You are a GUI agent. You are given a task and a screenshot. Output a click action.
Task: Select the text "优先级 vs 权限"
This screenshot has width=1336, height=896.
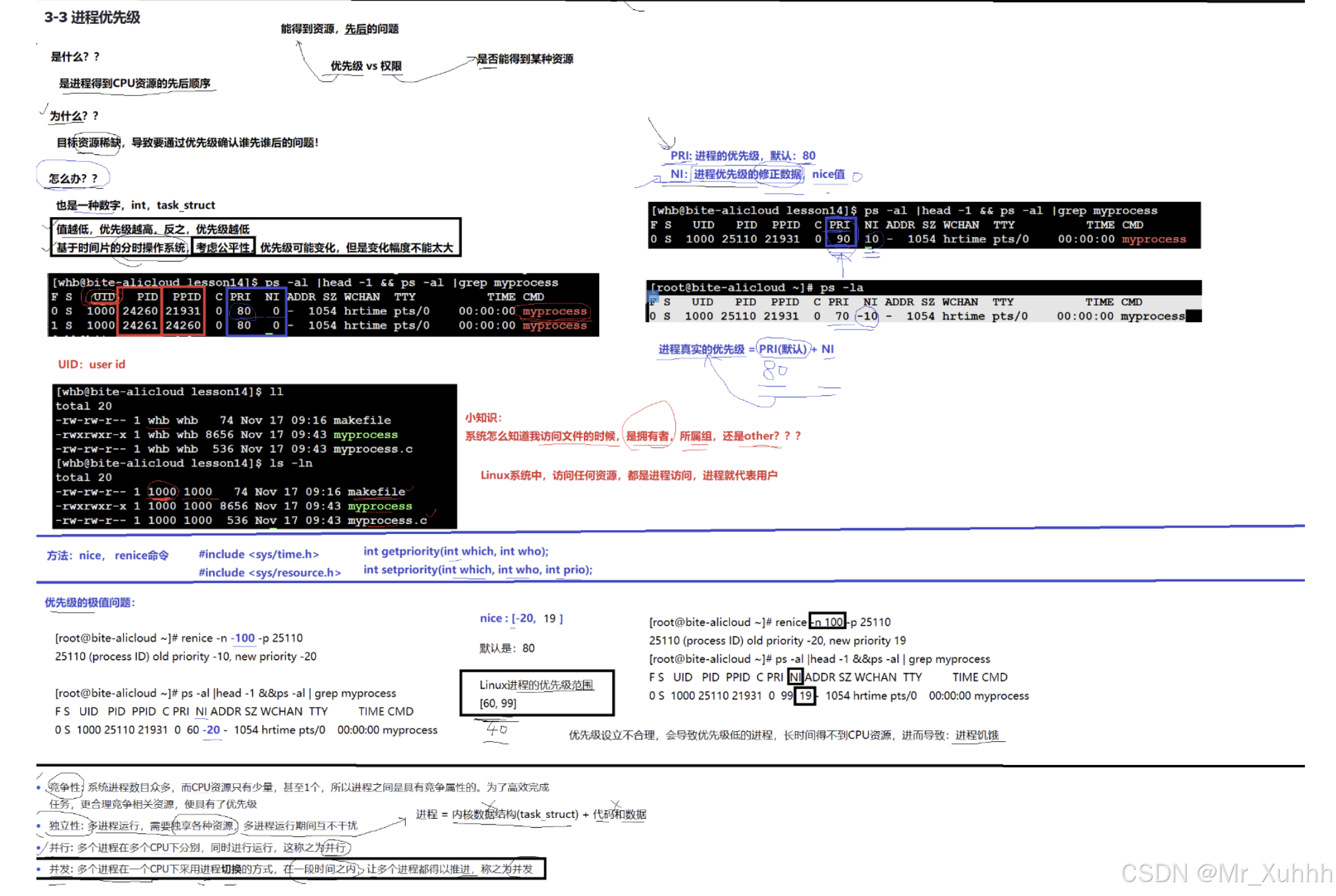366,66
